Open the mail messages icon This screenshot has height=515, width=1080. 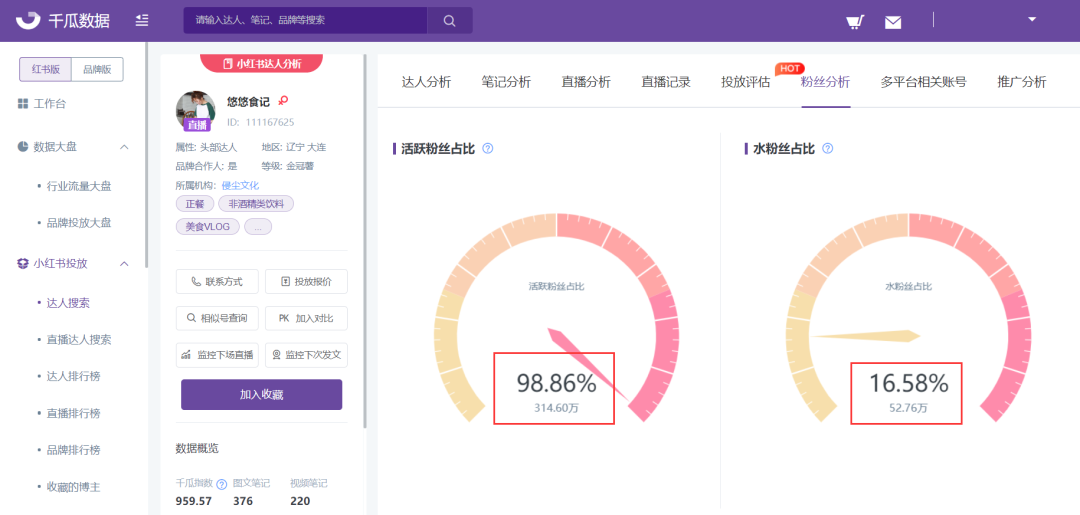(893, 22)
